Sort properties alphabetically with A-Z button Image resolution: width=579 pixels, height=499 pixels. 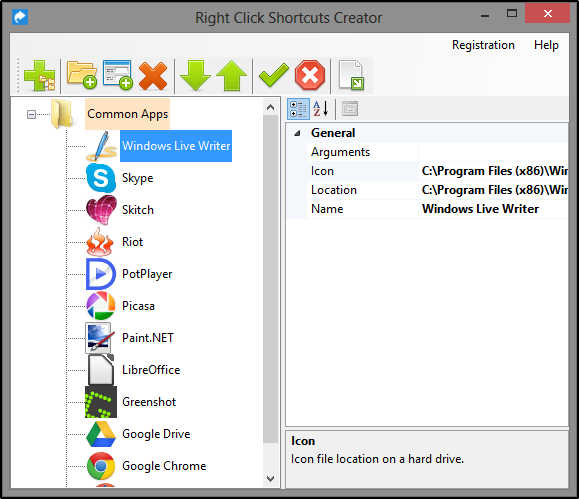tap(321, 109)
